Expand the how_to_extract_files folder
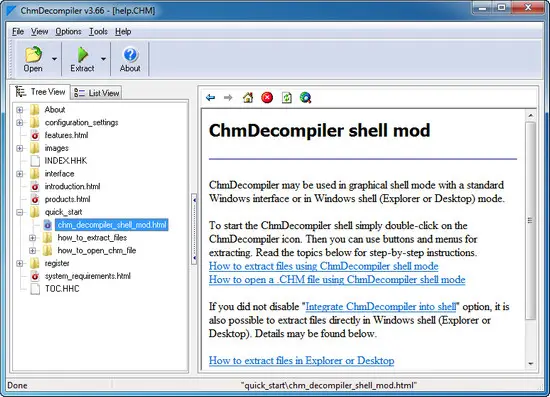 click(x=33, y=238)
